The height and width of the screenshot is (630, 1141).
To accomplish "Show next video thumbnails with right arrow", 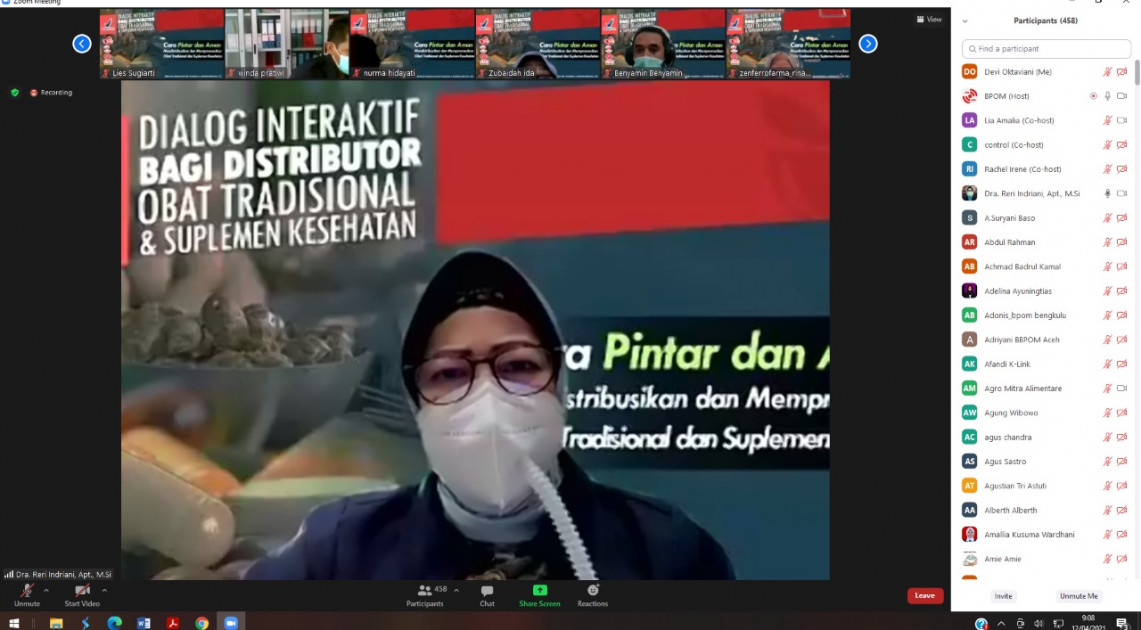I will tap(868, 43).
